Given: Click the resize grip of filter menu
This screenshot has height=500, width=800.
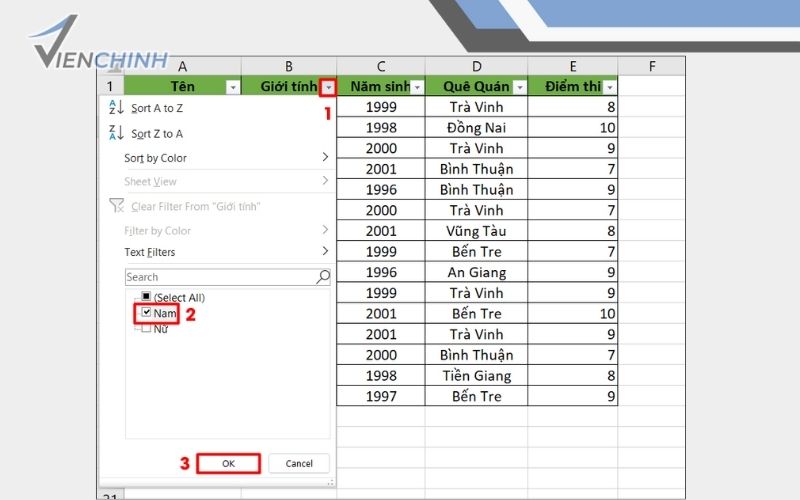Looking at the screenshot, I should click(331, 482).
